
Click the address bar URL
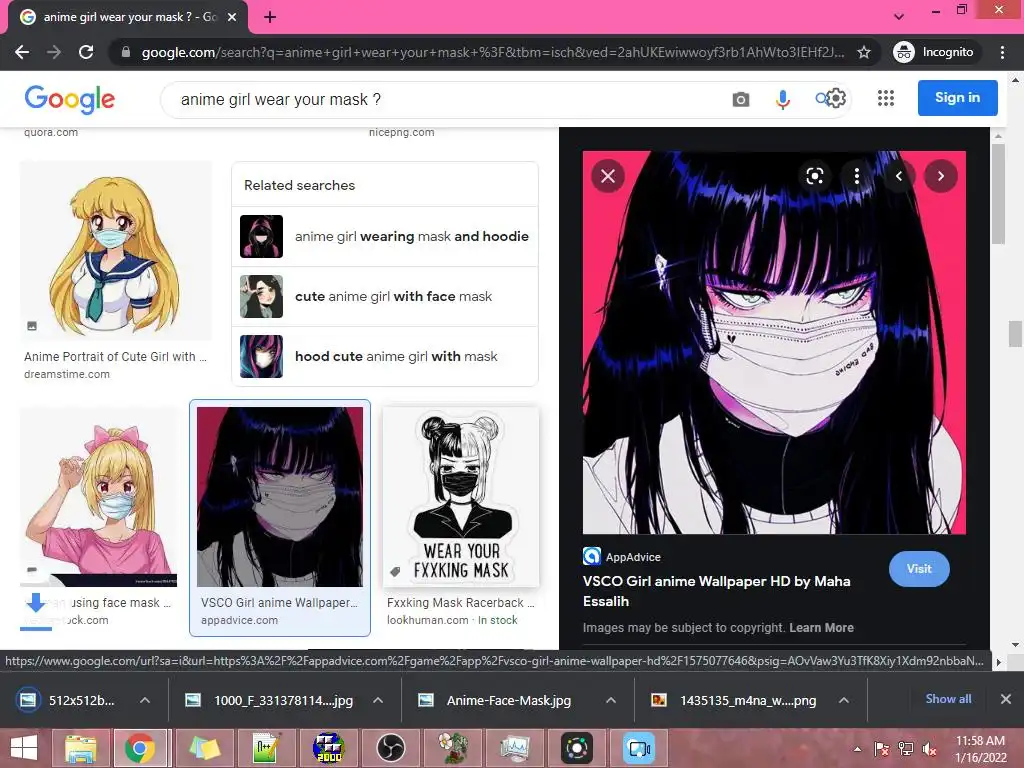492,52
